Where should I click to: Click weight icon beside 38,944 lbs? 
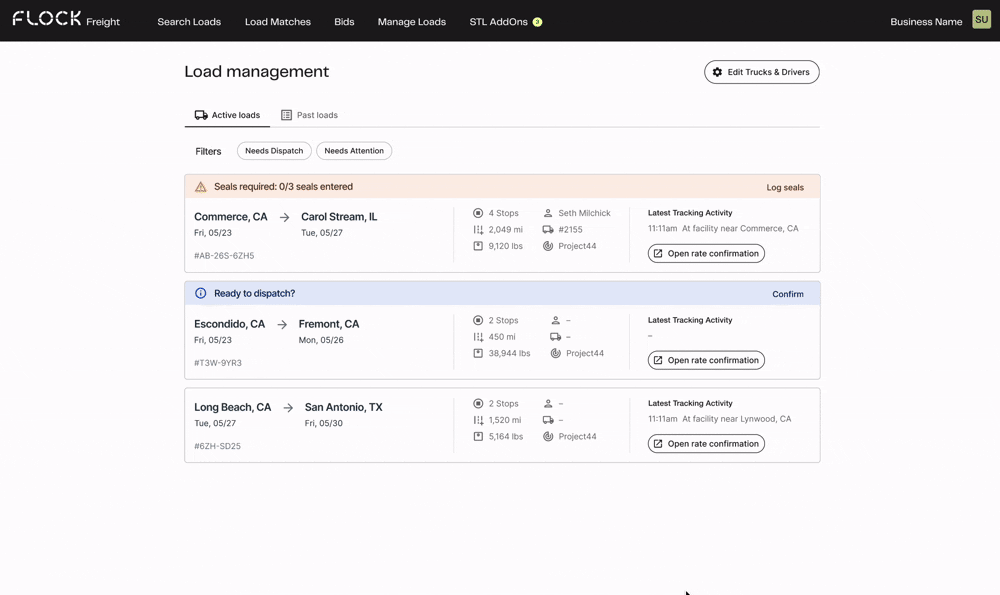pyautogui.click(x=478, y=353)
